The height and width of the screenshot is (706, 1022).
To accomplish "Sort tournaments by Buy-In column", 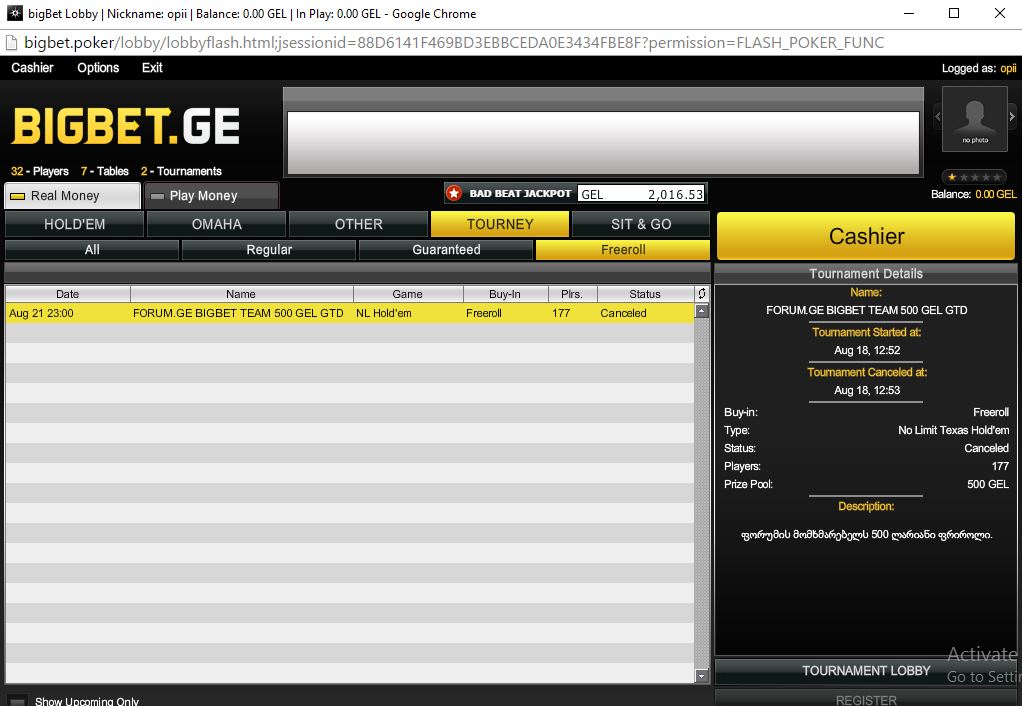I will (505, 294).
